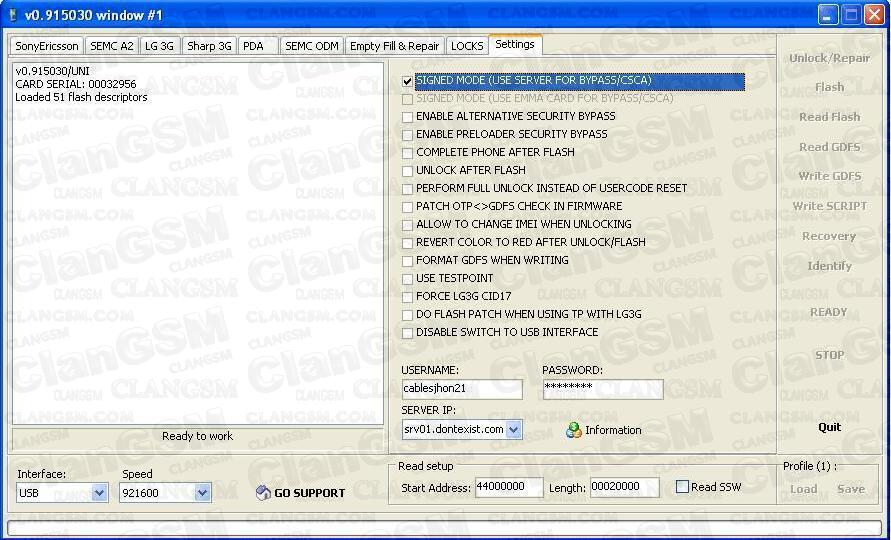Screen dimensions: 891x540
Task: Click the Password input field
Action: click(603, 389)
